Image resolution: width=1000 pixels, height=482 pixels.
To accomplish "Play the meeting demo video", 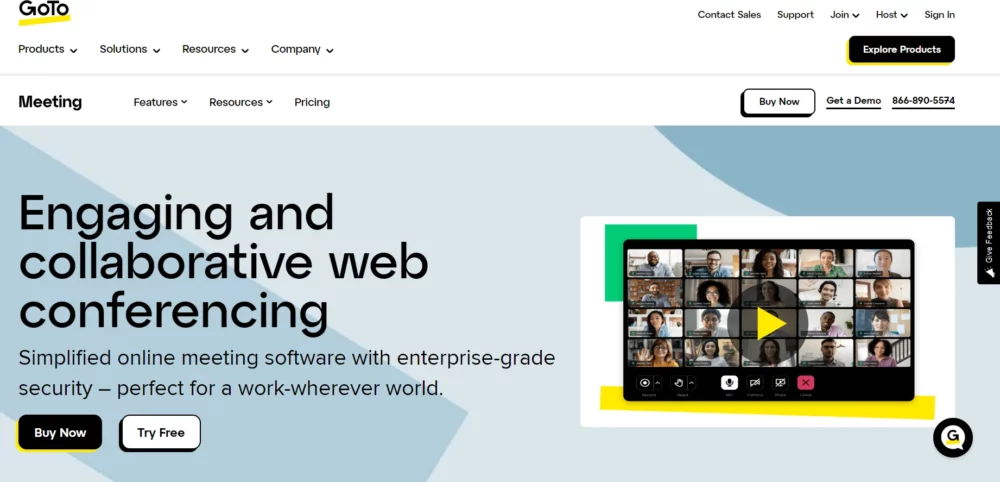I will point(768,323).
